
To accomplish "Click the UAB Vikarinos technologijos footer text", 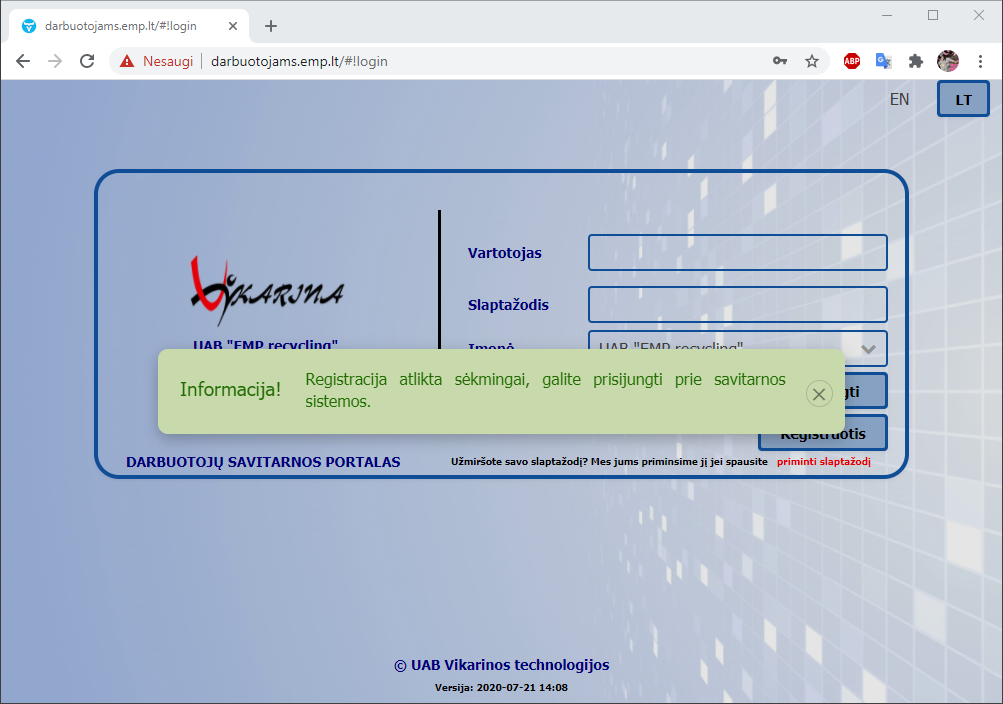I will pos(502,665).
